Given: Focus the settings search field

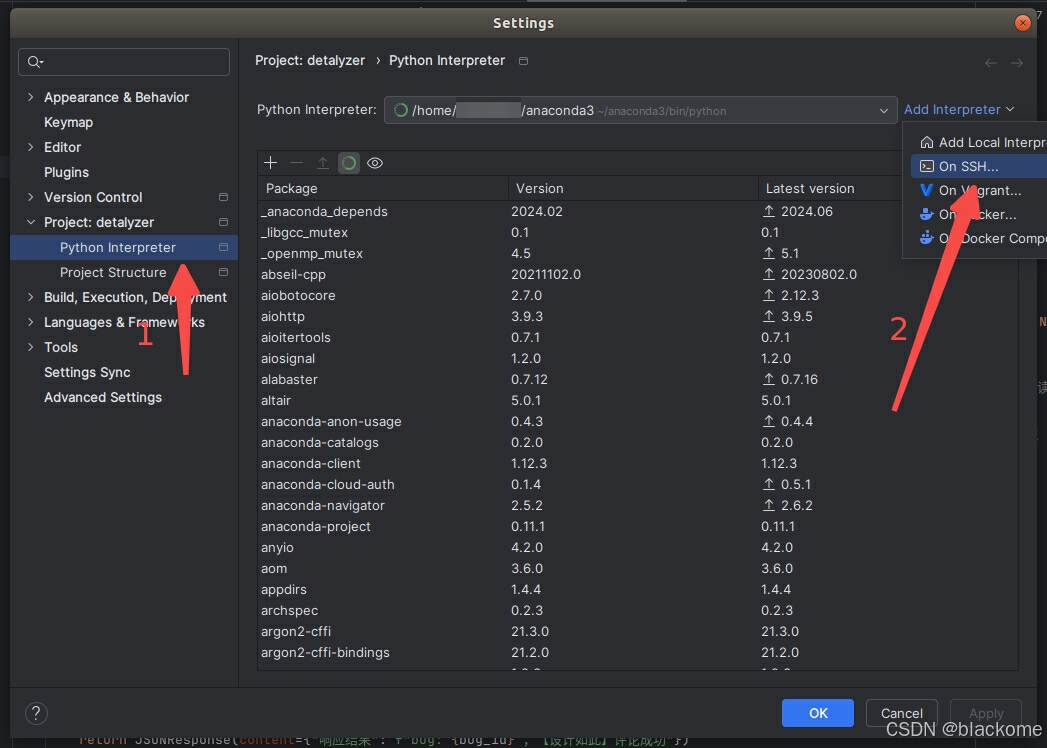Looking at the screenshot, I should [124, 62].
